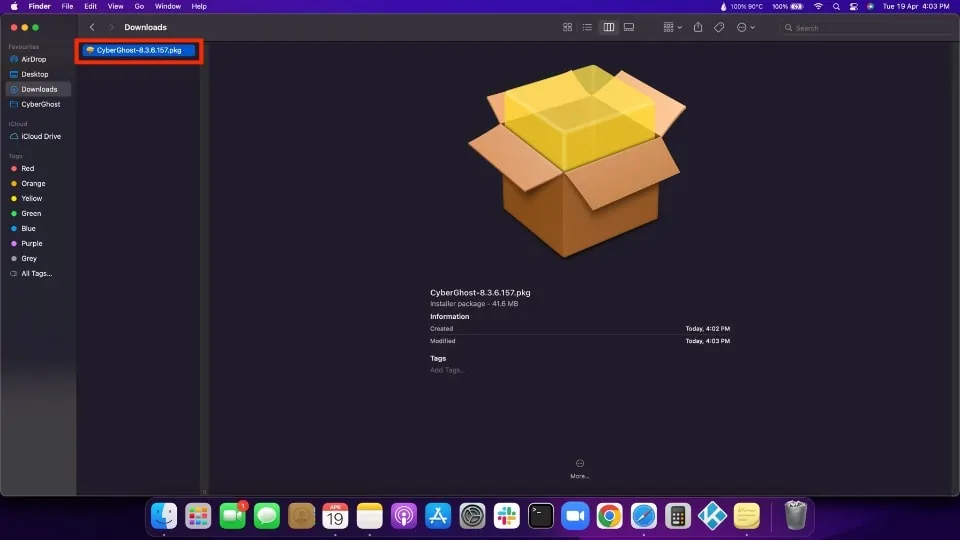The height and width of the screenshot is (540, 960).
Task: Select the column view toggle
Action: point(608,27)
